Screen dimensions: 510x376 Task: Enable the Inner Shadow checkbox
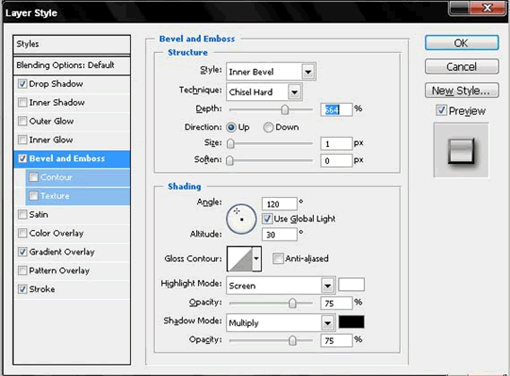click(x=22, y=102)
